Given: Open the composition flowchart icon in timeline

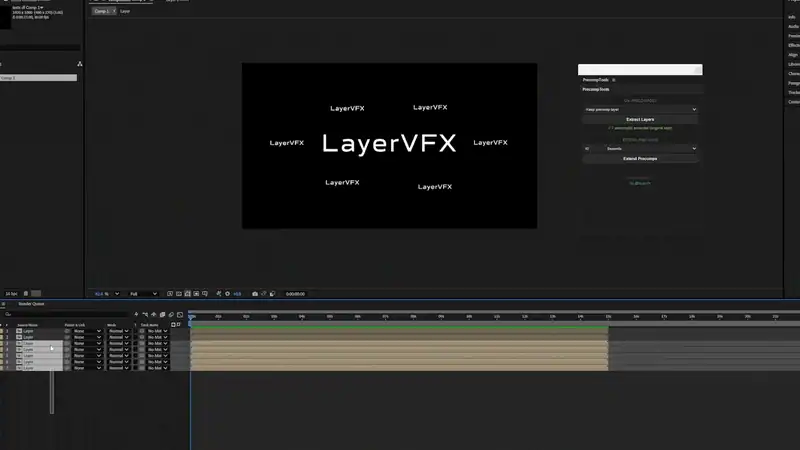Looking at the screenshot, I should [145, 314].
